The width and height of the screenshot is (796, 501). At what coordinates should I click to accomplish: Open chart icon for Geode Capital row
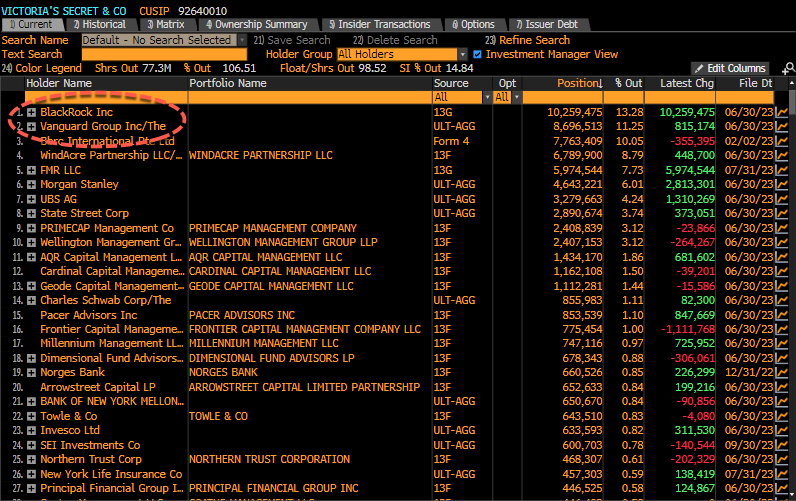[x=781, y=286]
